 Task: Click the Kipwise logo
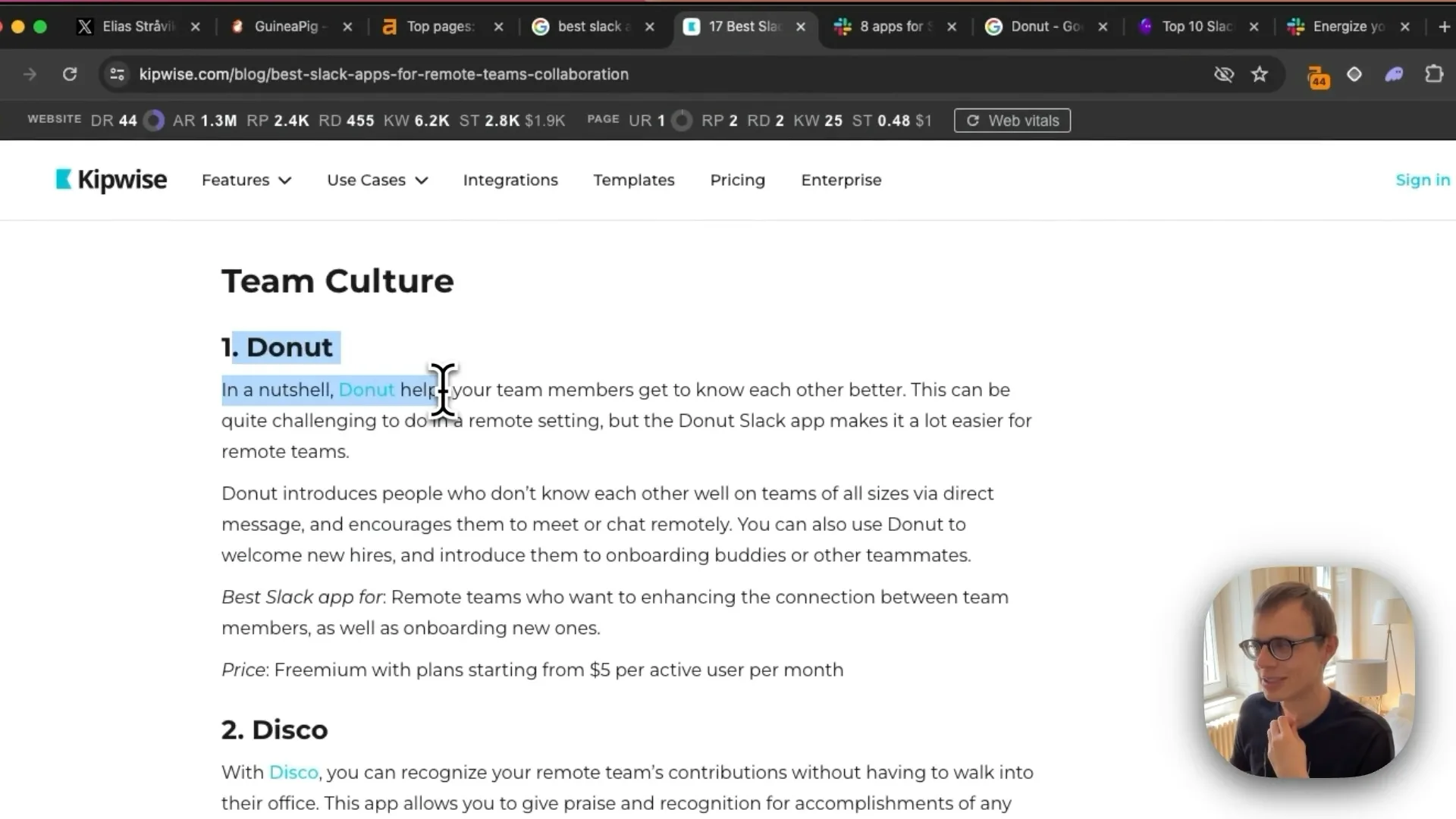click(111, 180)
